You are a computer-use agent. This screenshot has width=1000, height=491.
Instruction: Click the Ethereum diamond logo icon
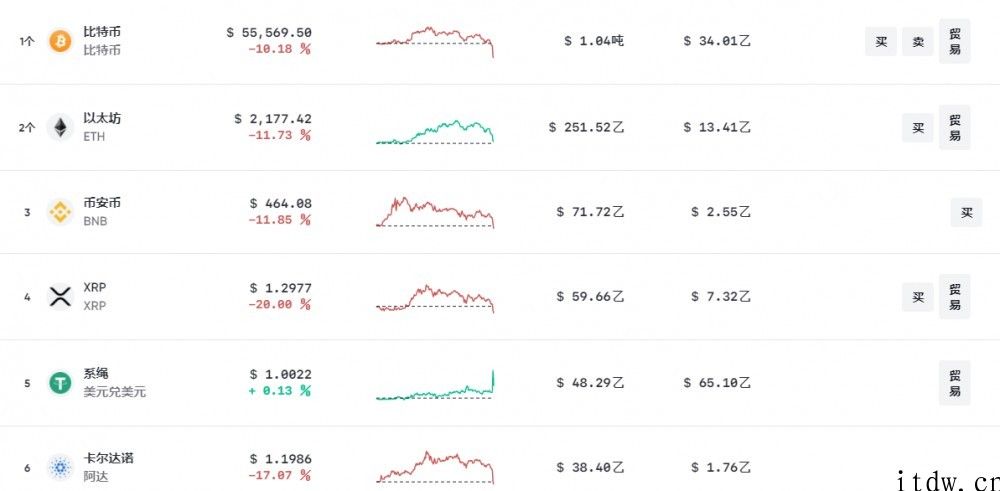click(x=61, y=127)
